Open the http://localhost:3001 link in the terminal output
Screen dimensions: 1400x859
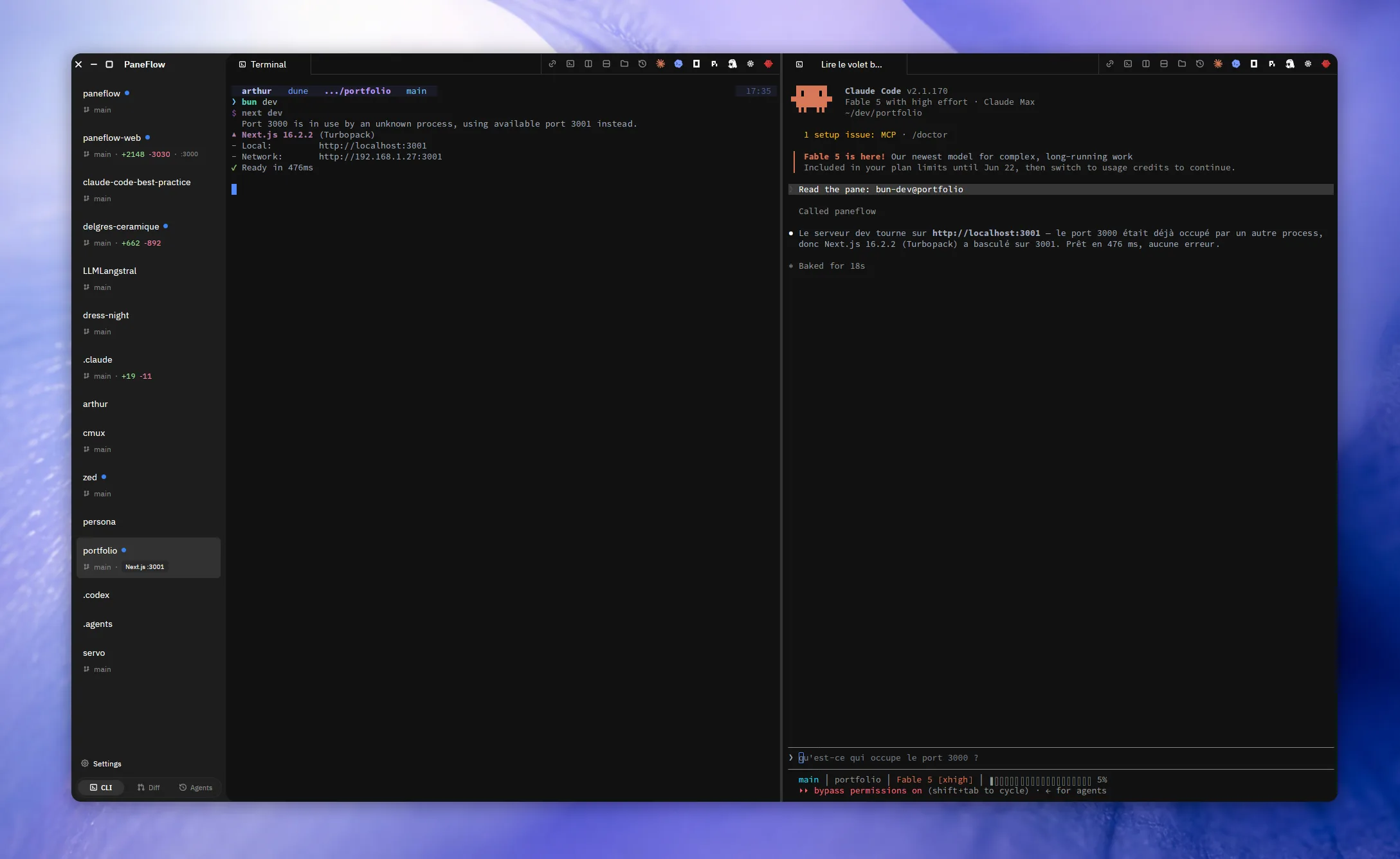click(x=372, y=146)
